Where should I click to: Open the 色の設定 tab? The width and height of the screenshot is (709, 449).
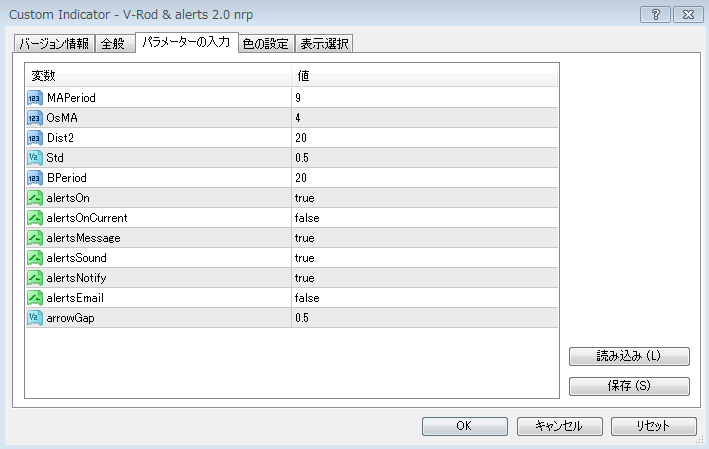point(265,44)
